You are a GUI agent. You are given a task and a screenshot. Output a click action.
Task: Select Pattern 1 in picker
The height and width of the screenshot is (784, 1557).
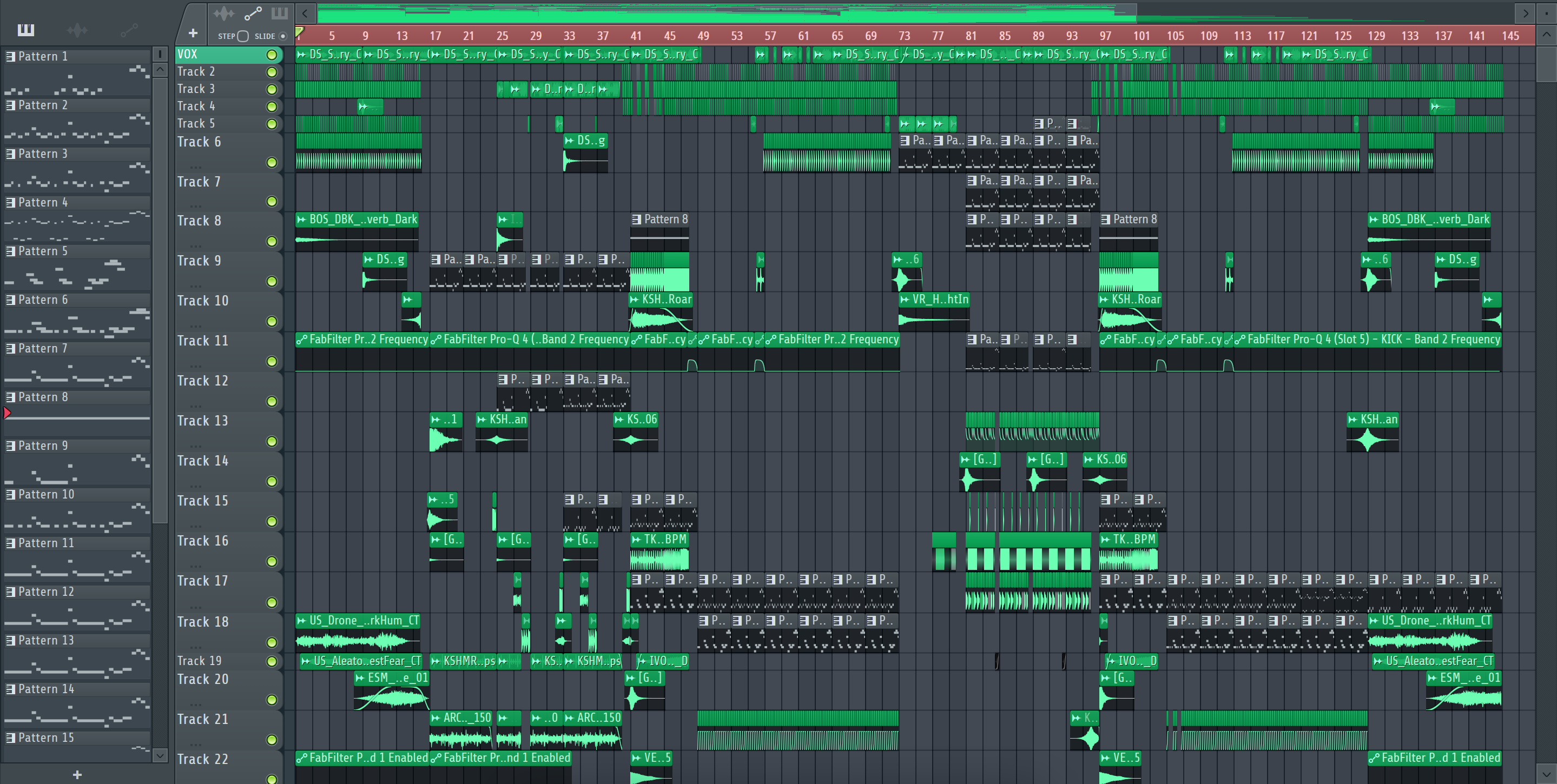77,56
